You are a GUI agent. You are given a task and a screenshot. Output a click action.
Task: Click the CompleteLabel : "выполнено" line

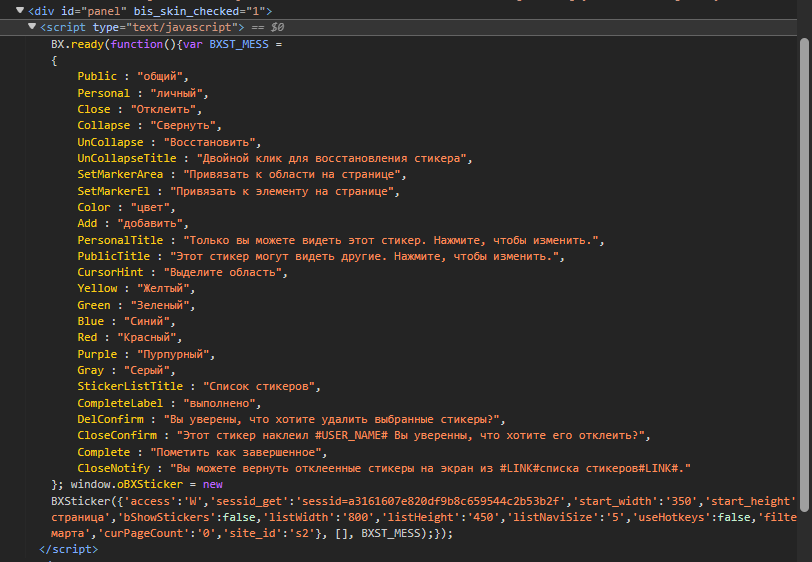[169, 404]
